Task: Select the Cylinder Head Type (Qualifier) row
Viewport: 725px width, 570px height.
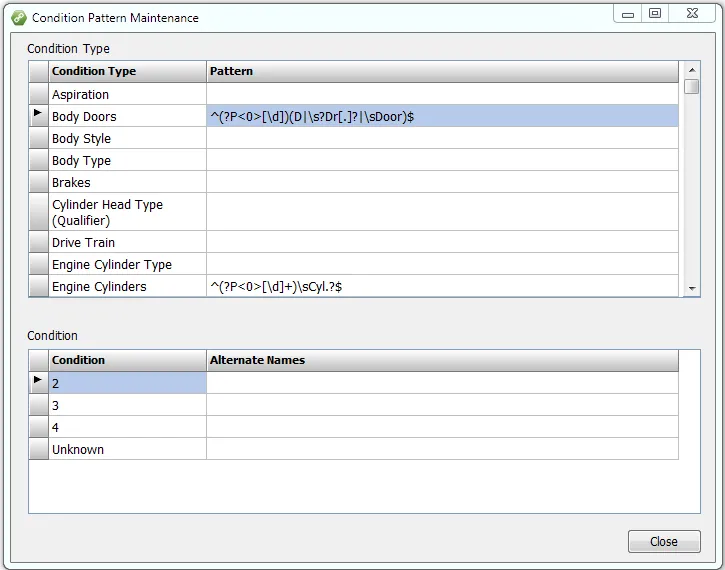Action: [127, 212]
